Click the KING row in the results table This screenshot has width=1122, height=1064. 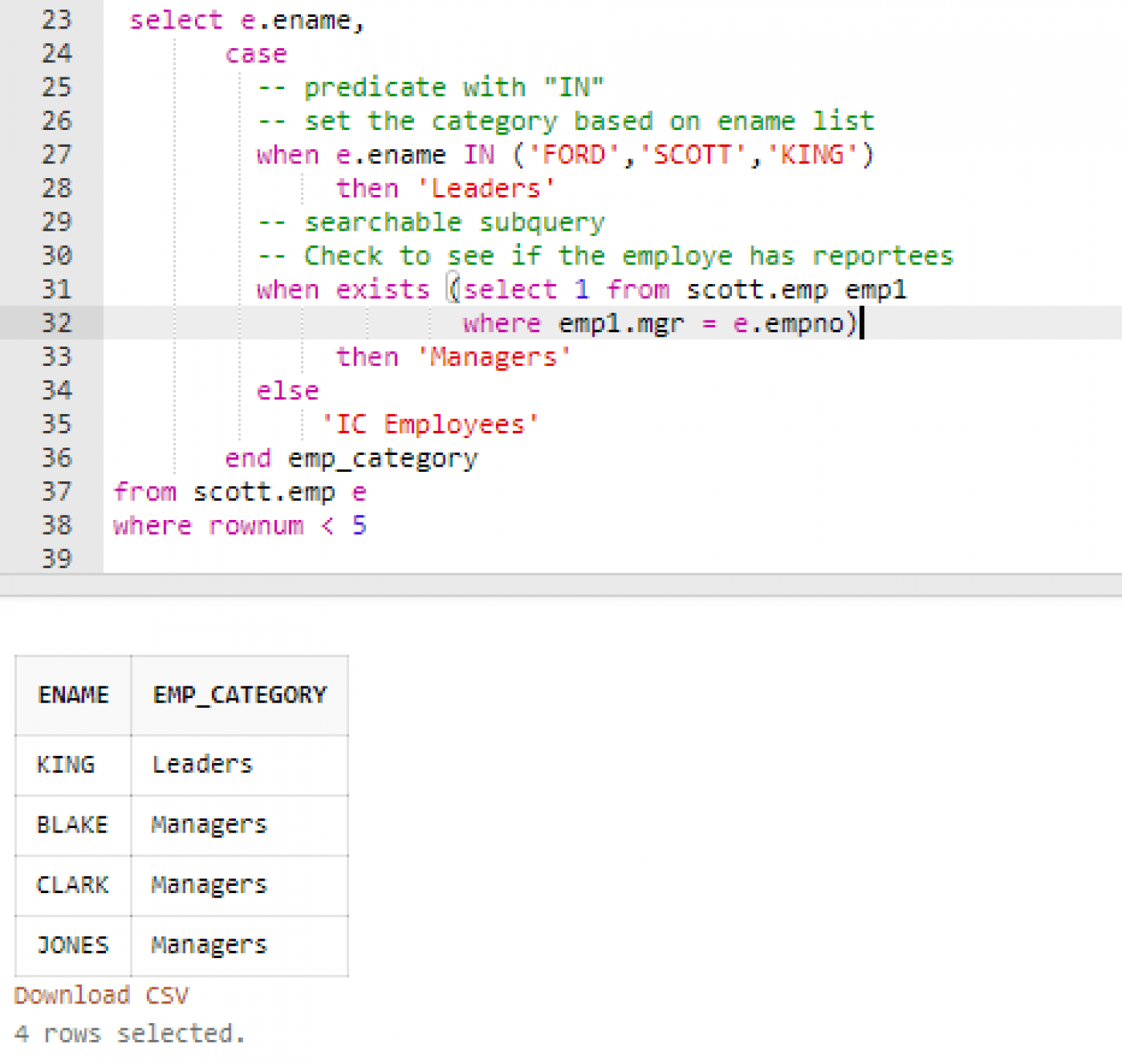(x=66, y=765)
